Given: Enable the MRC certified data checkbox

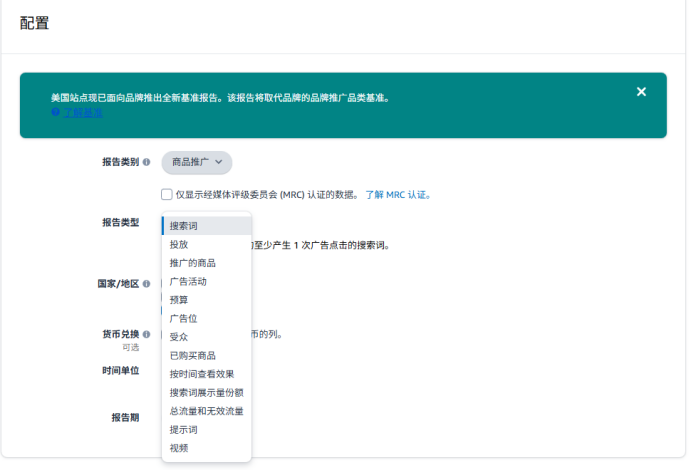Looking at the screenshot, I should 167,194.
